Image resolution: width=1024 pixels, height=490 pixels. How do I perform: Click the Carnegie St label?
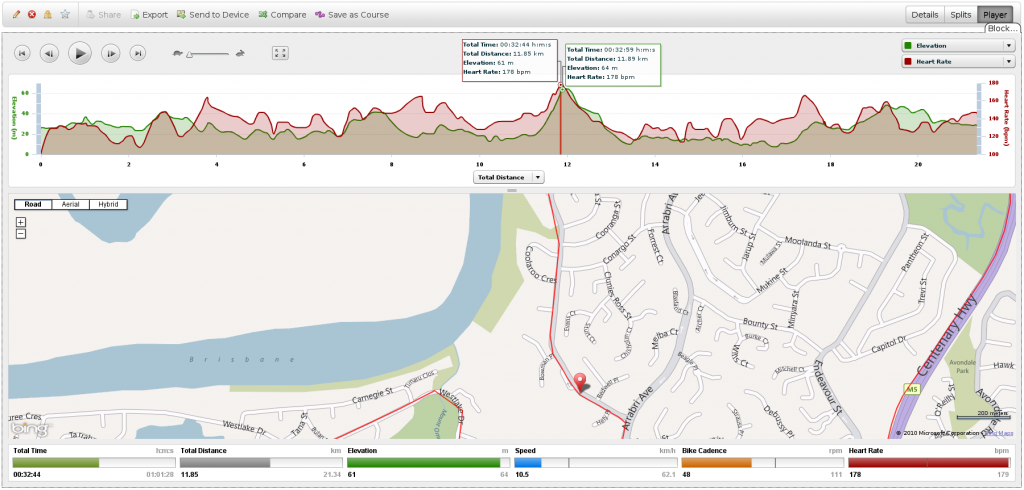(371, 395)
